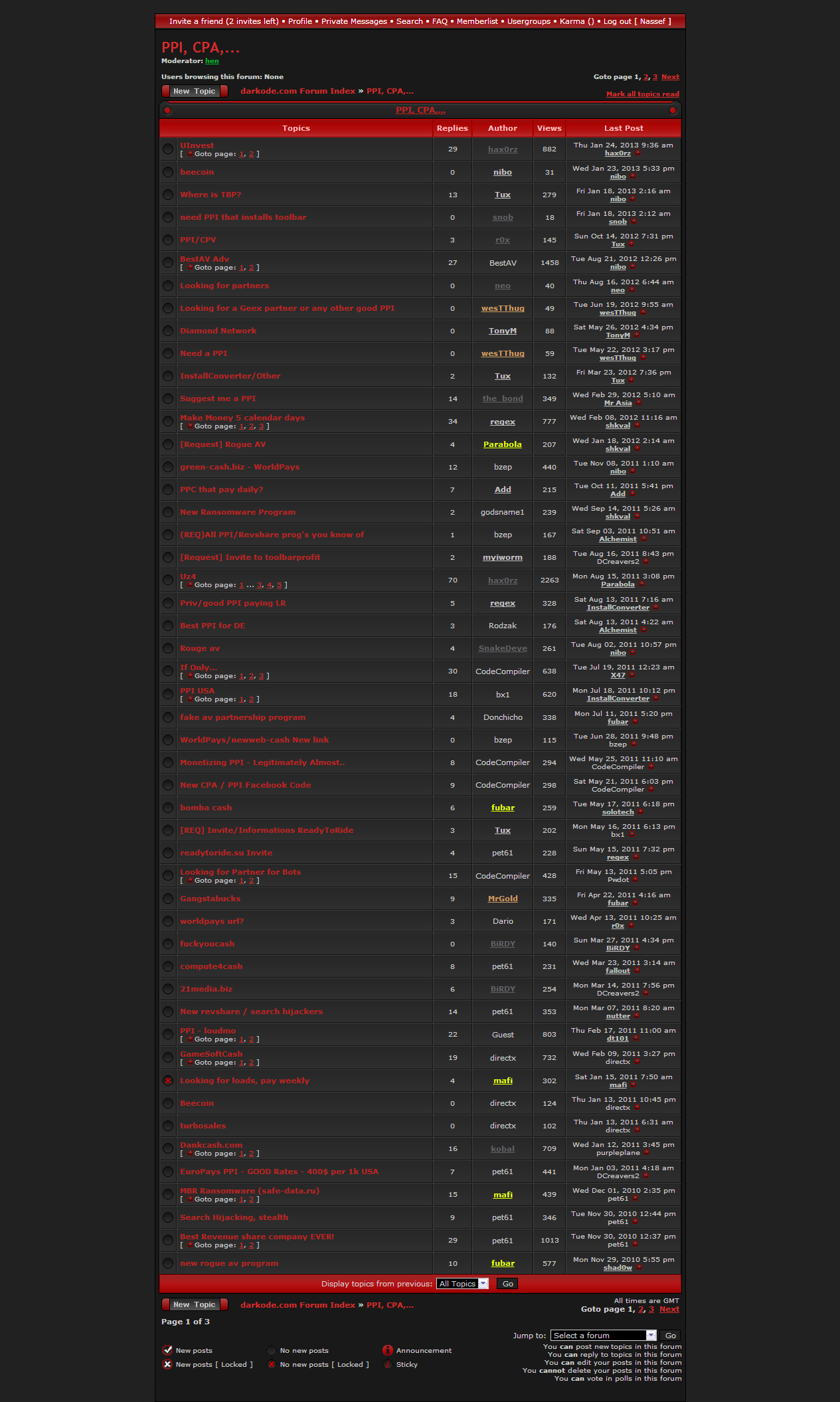Click the Goto page icon under Uz4 topic
This screenshot has width=840, height=1402.
point(190,585)
